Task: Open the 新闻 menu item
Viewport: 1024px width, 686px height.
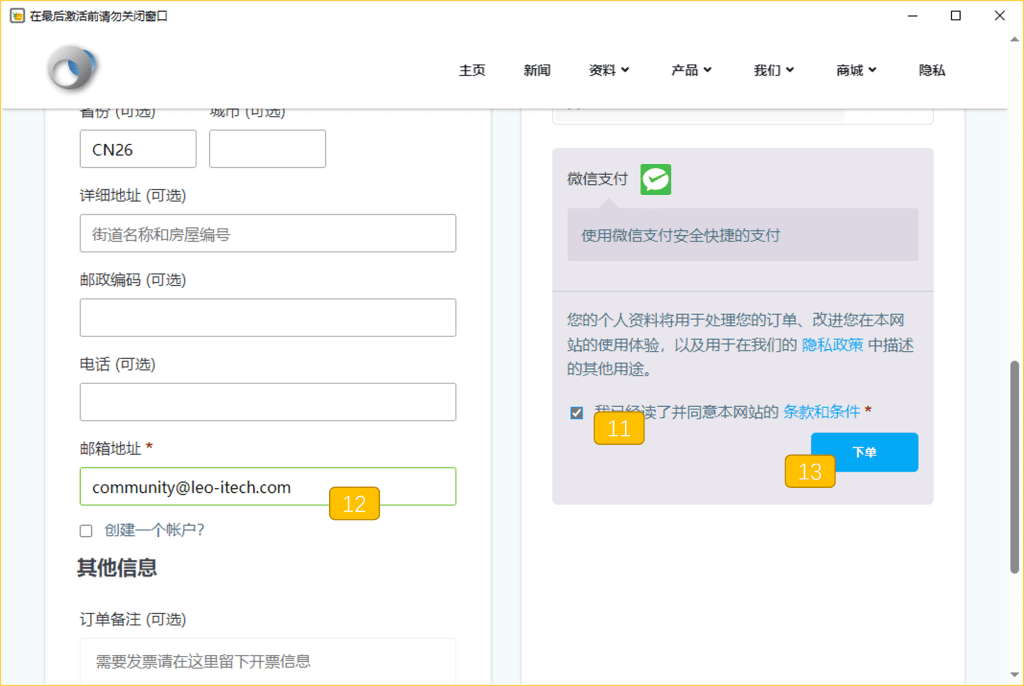Action: (537, 70)
